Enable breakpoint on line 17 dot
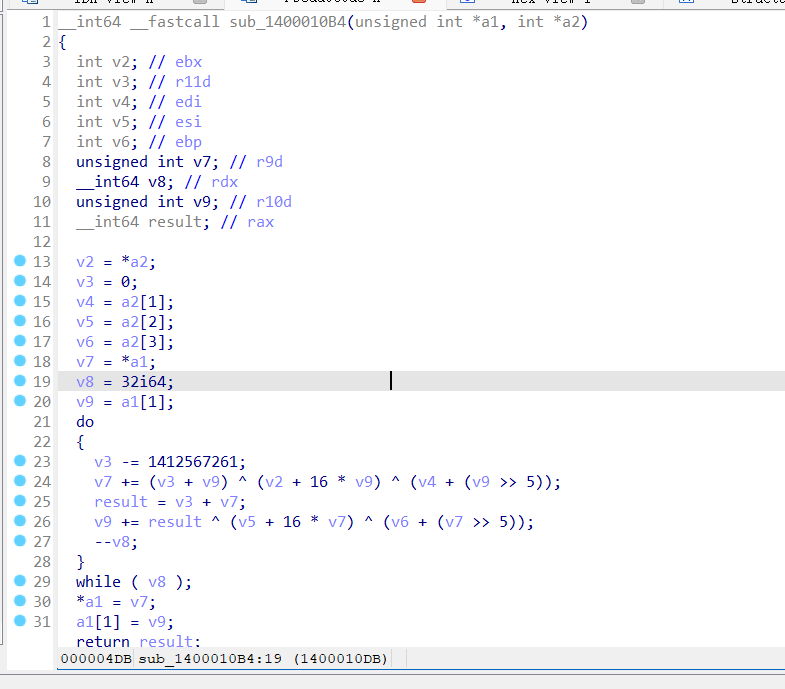This screenshot has height=689, width=785. click(x=20, y=341)
